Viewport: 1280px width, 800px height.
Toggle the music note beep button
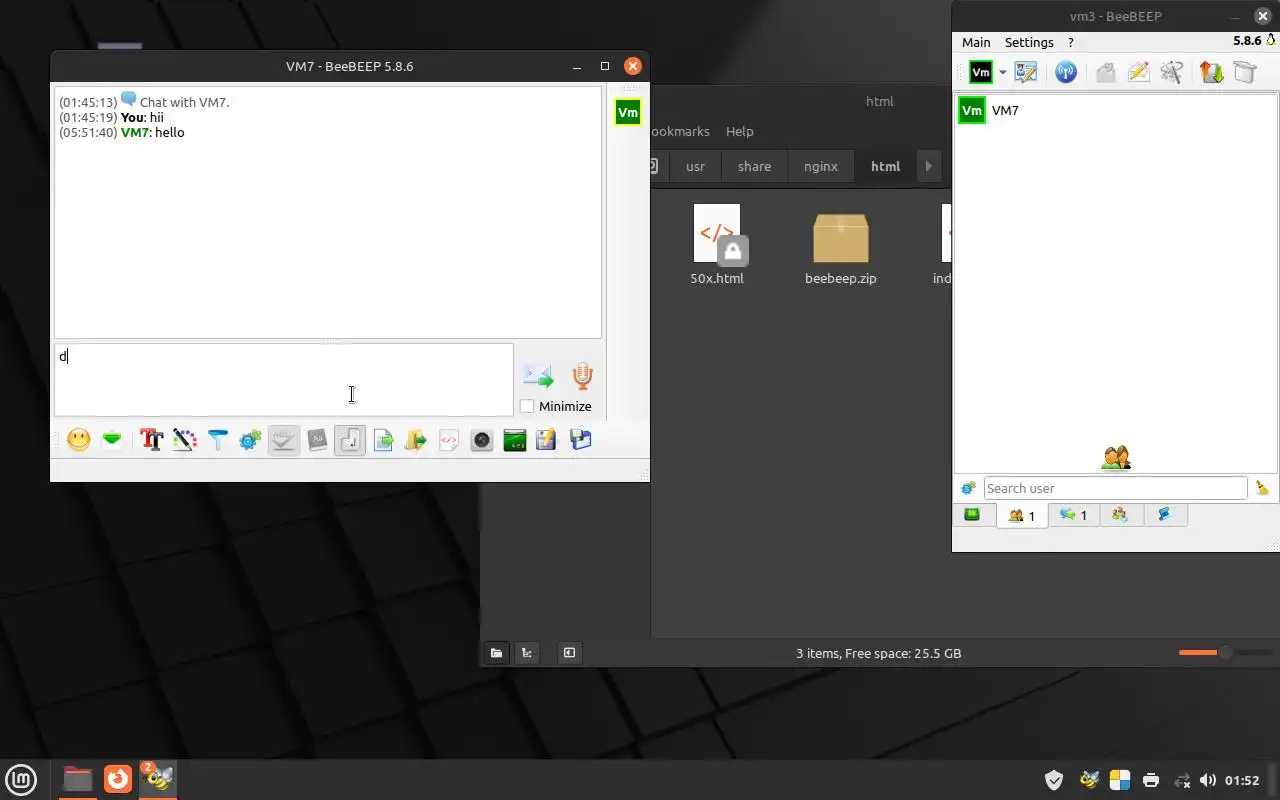(x=350, y=439)
